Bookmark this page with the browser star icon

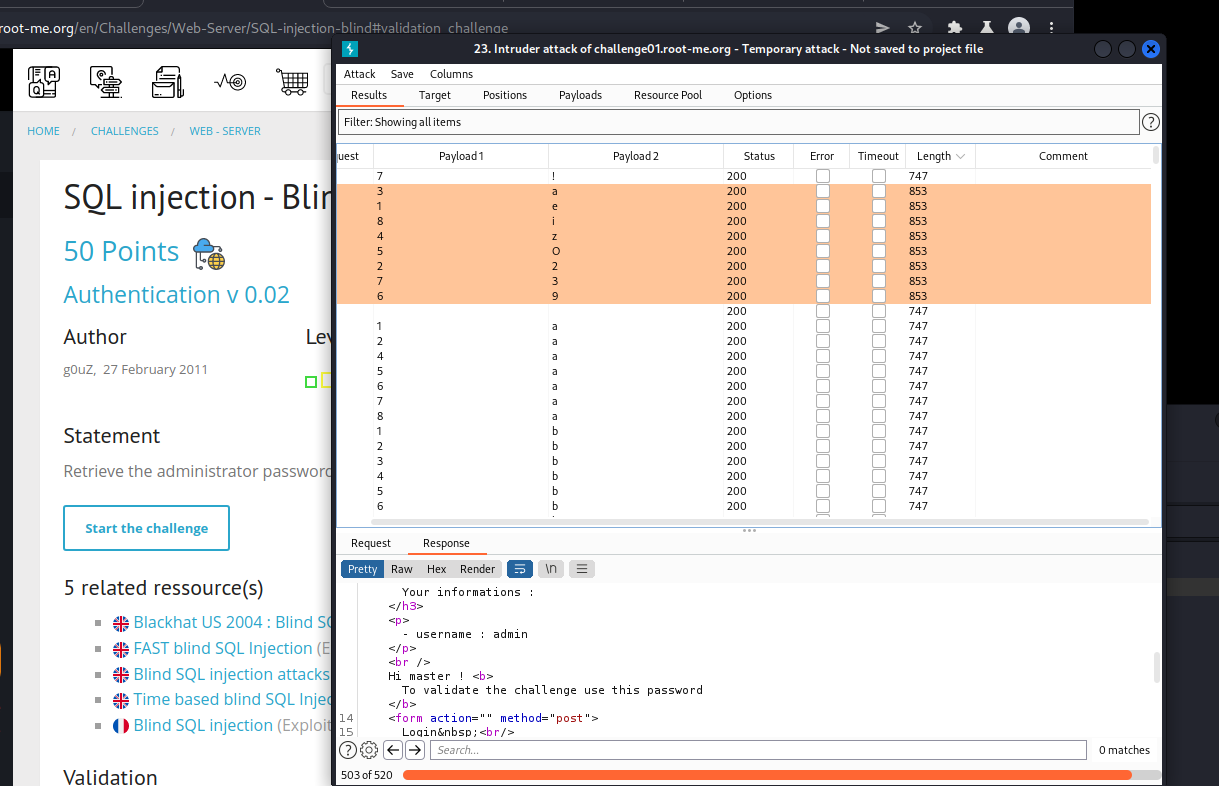(914, 28)
